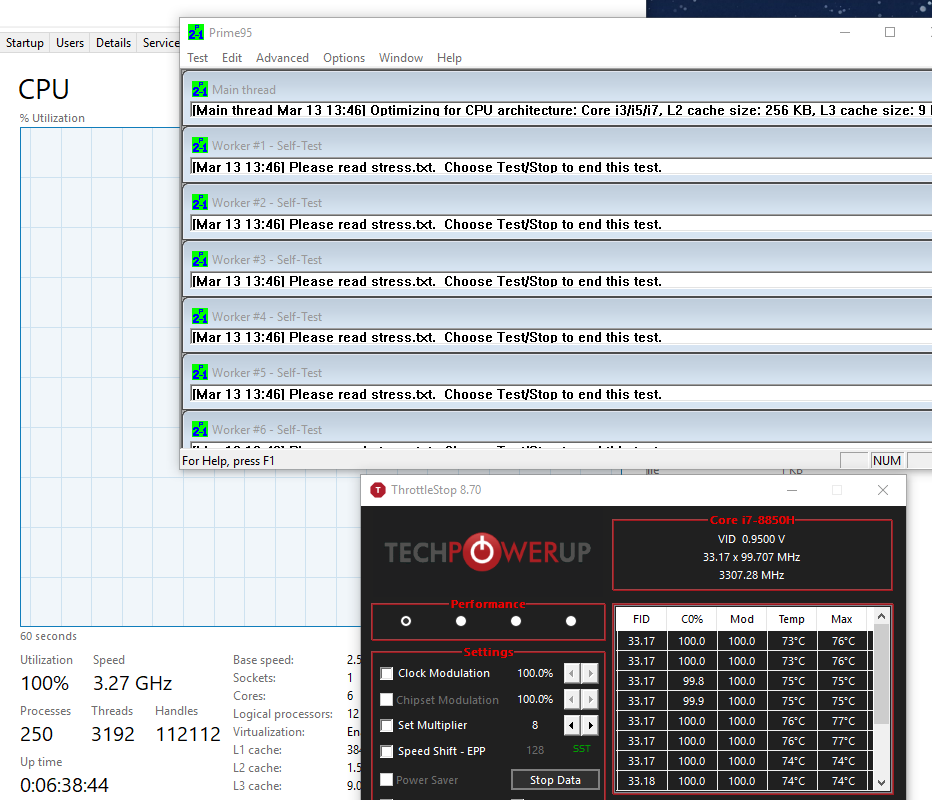Click the 99.8 C0% cell
Image resolution: width=932 pixels, height=800 pixels.
coord(692,681)
